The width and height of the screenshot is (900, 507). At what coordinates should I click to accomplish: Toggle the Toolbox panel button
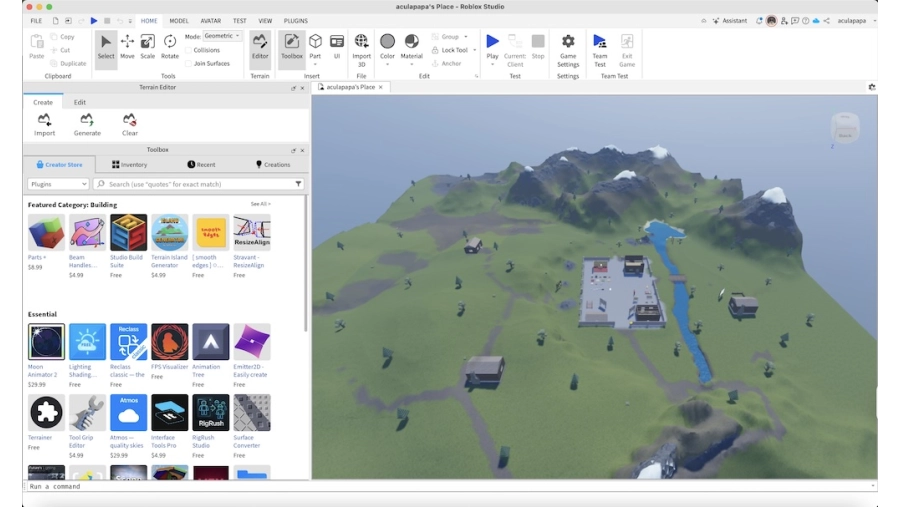pos(292,47)
